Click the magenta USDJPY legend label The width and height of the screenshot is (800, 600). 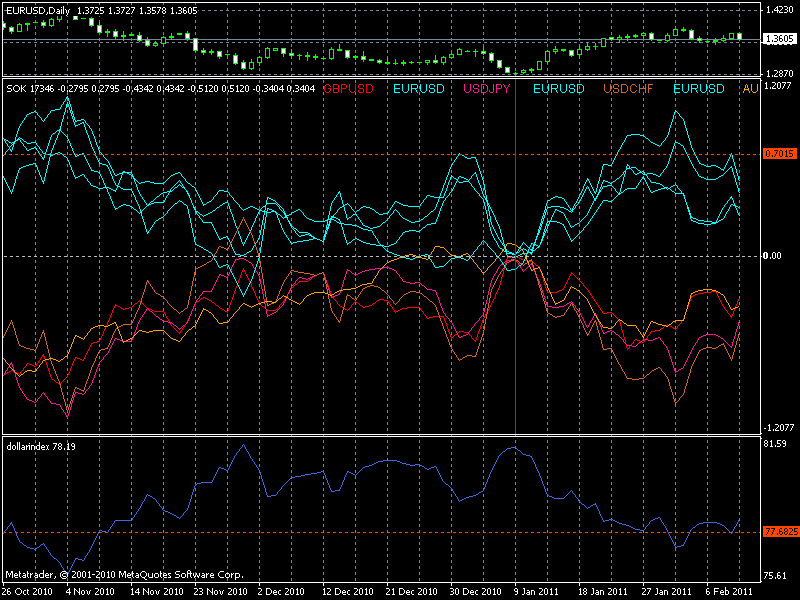pos(486,89)
